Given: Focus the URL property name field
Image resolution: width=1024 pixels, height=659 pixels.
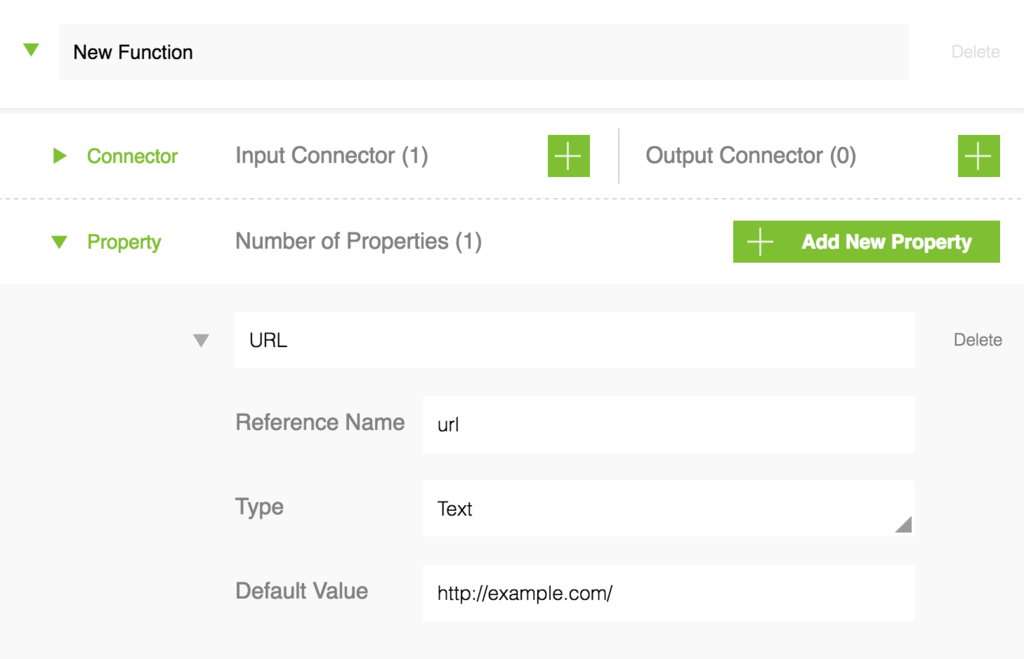Looking at the screenshot, I should click(x=573, y=340).
